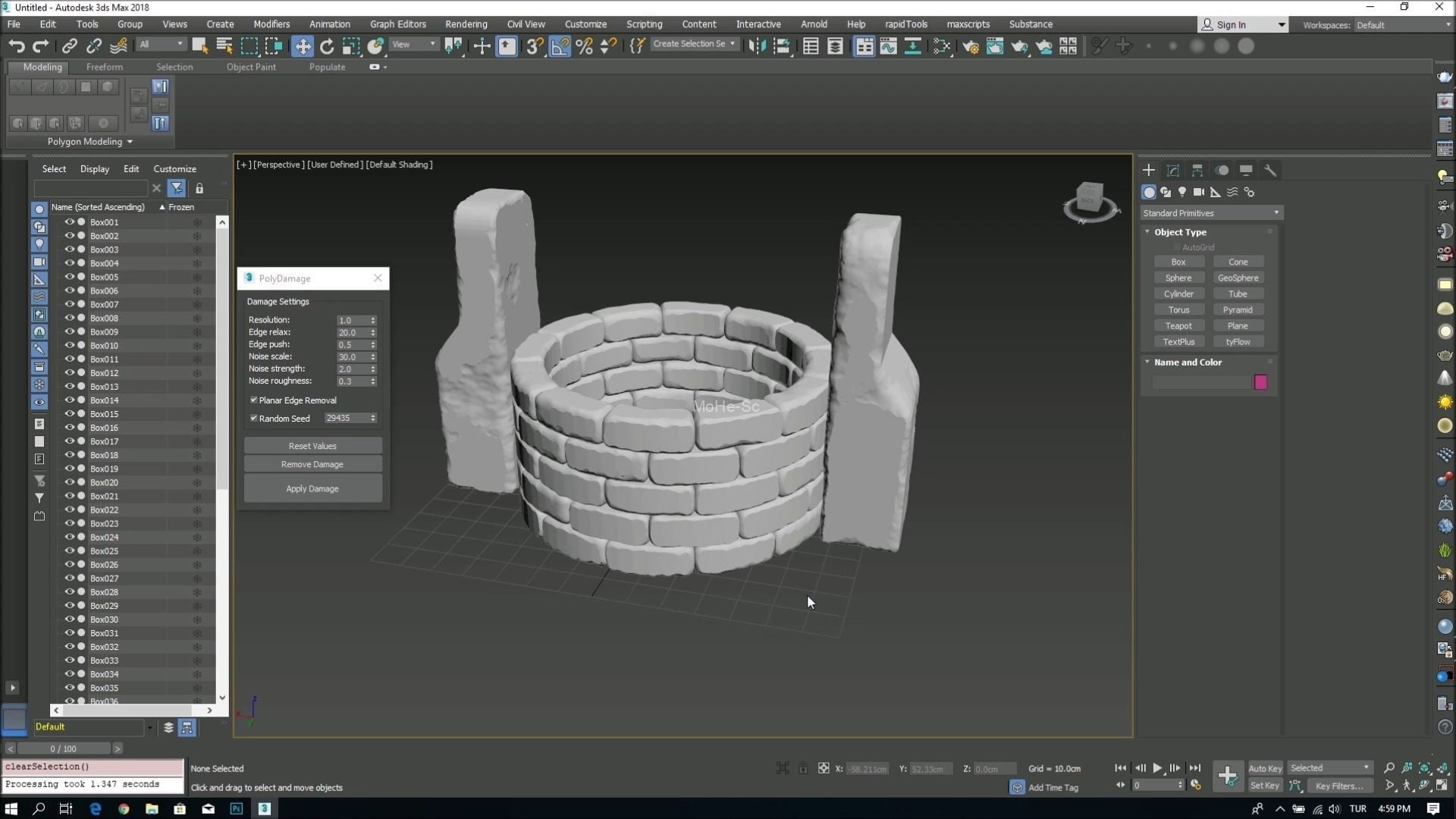Image resolution: width=1456 pixels, height=819 pixels.
Task: Open the Utilities panel wrench icon
Action: [x=1270, y=171]
